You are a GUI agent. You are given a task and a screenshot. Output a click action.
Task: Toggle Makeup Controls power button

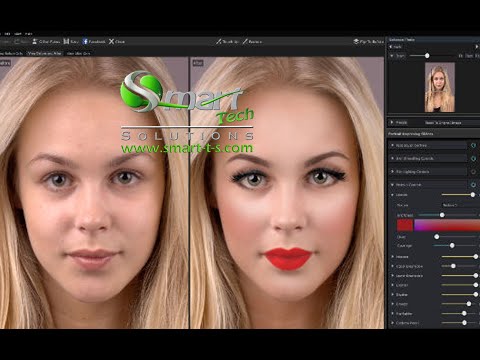point(473,184)
